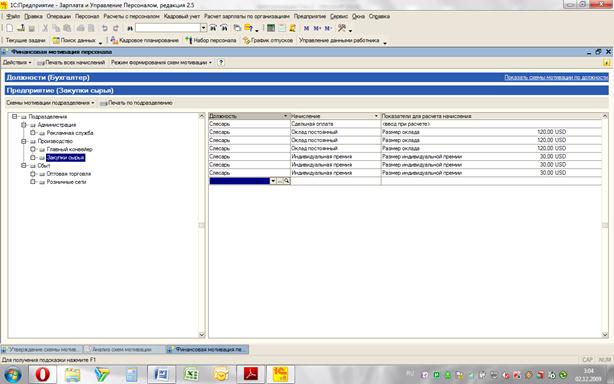Click the help question mark button
The height and width of the screenshot is (384, 614).
point(221,63)
